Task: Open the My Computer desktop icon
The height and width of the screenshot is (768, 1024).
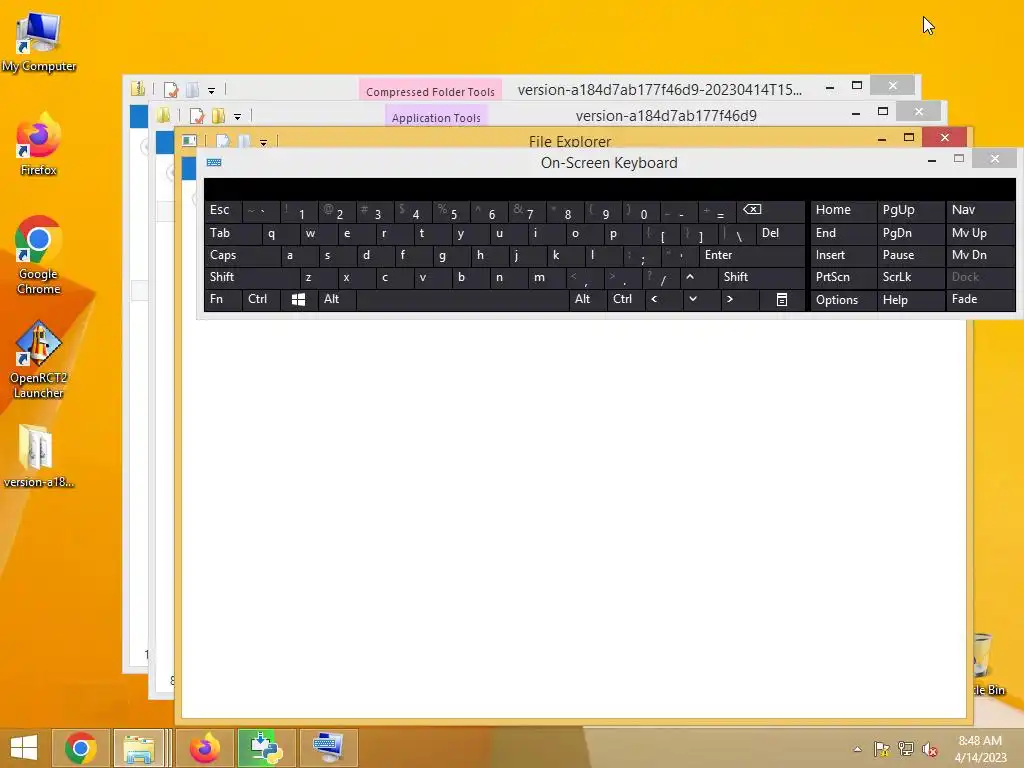Action: pyautogui.click(x=39, y=41)
